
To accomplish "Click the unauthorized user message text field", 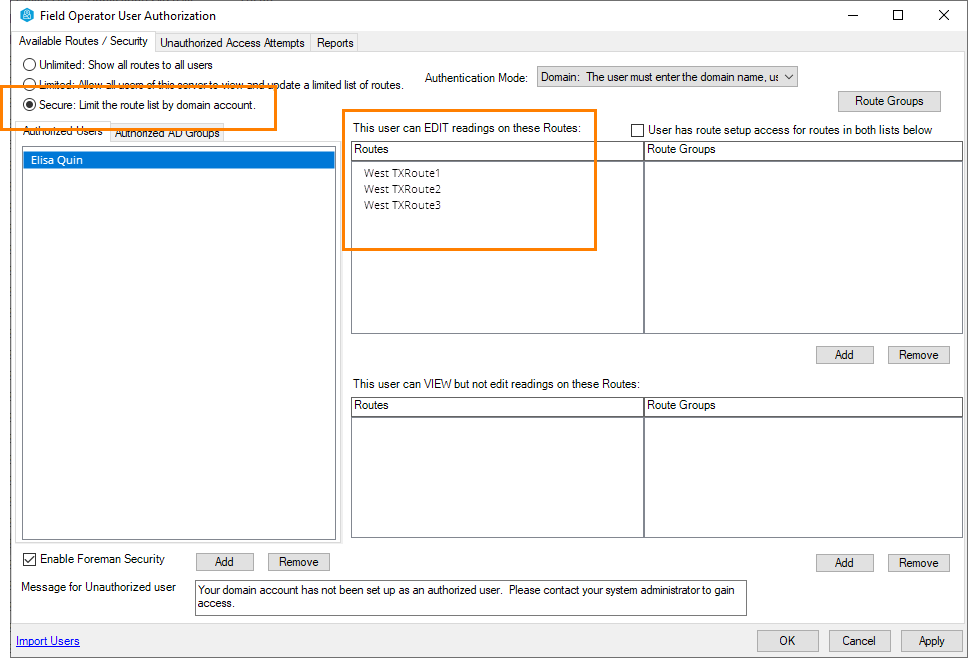I will (x=470, y=597).
